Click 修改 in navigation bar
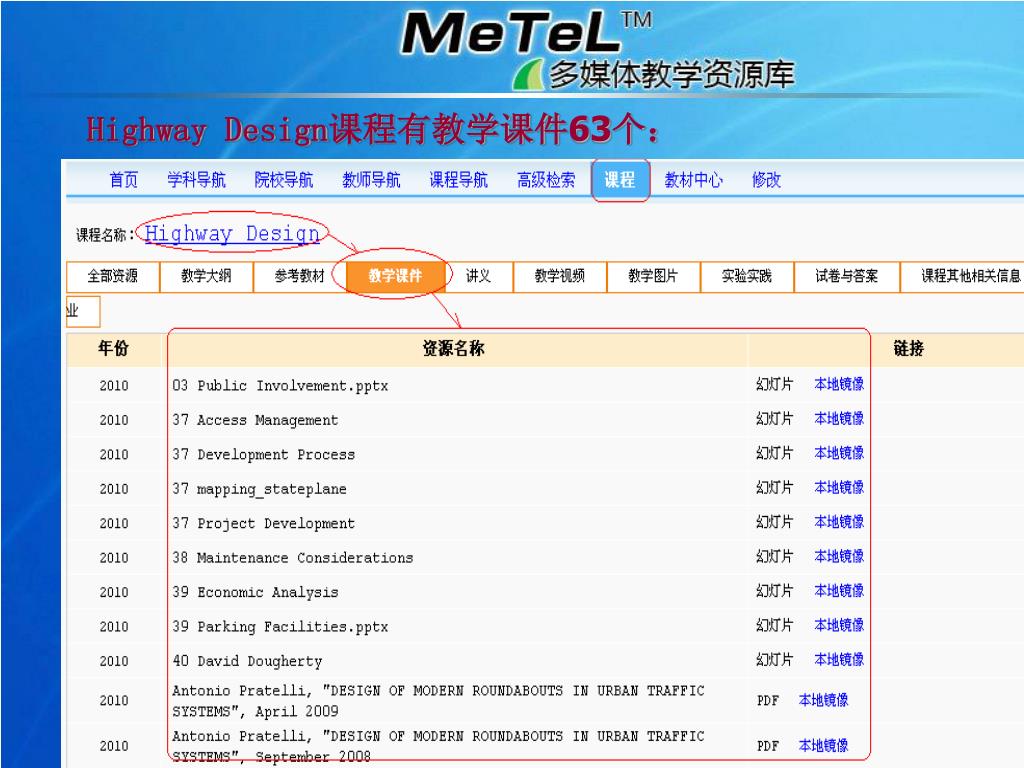The height and width of the screenshot is (768, 1024). click(766, 180)
